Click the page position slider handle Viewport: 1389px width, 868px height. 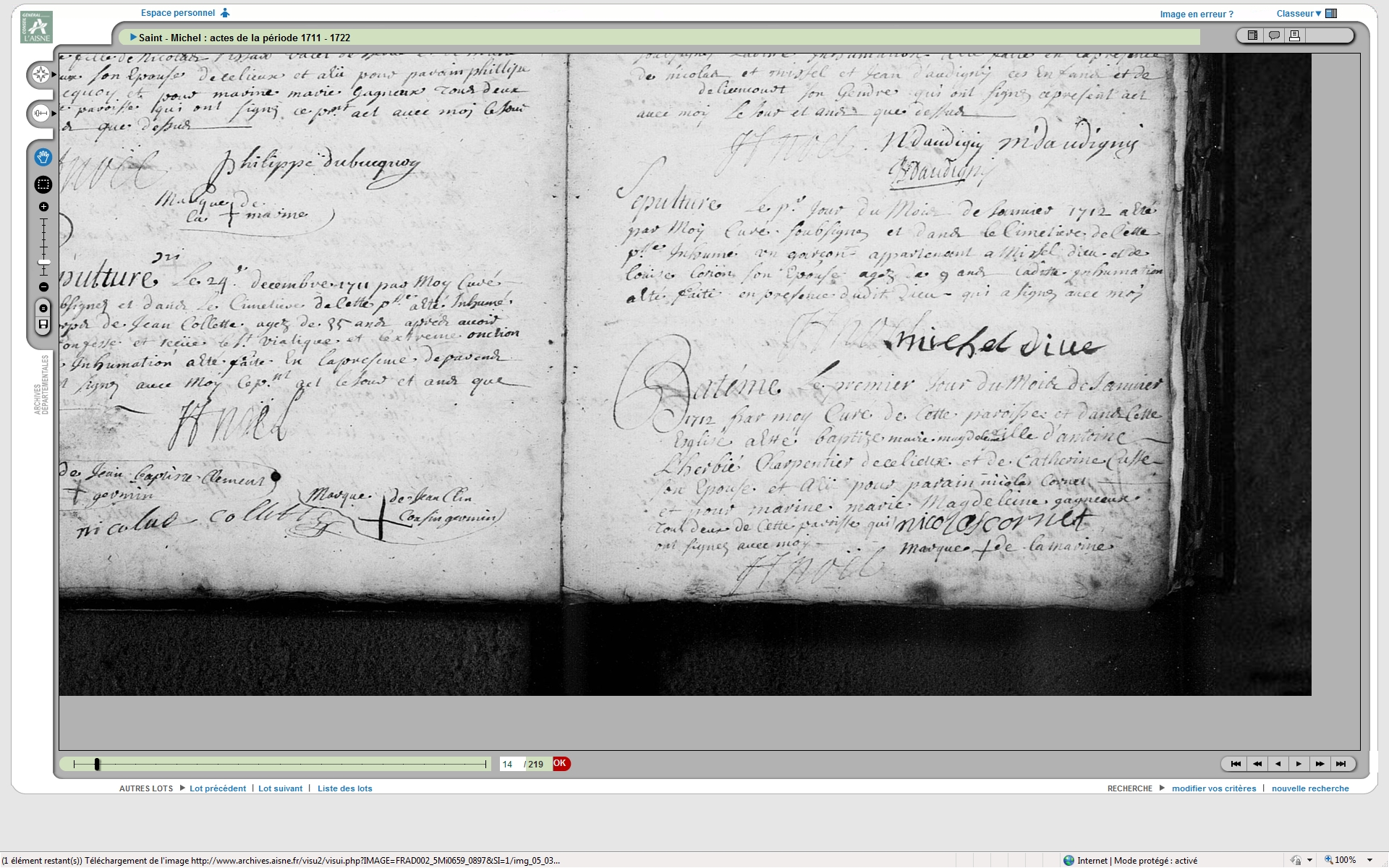click(97, 764)
